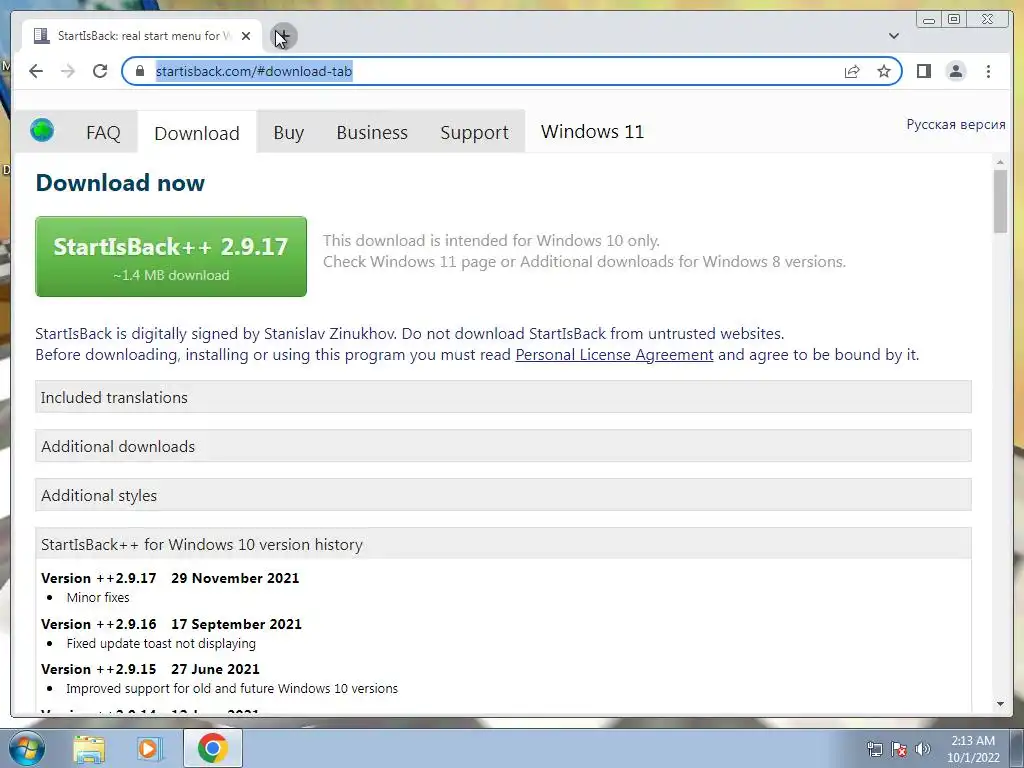
Task: Click the StartIsBack globe logo
Action: pos(42,131)
